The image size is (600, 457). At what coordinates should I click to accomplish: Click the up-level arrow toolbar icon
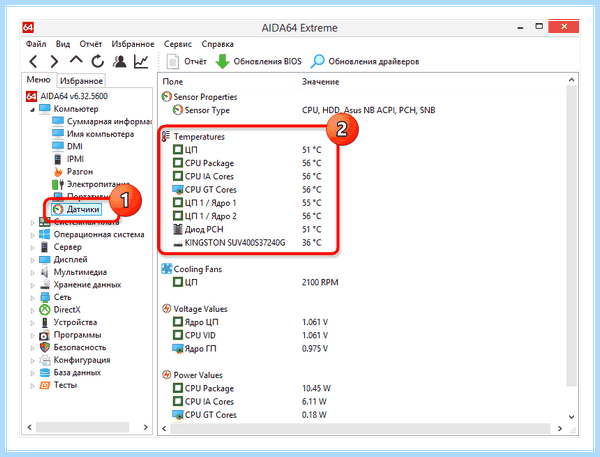pos(76,60)
